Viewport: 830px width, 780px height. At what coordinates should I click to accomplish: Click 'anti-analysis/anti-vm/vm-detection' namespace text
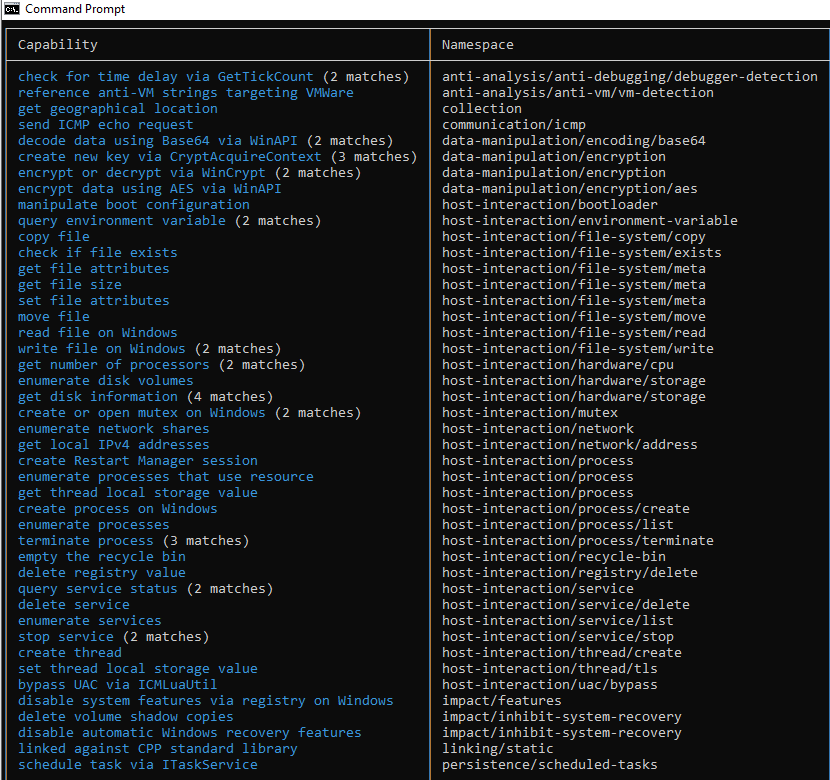tap(578, 93)
